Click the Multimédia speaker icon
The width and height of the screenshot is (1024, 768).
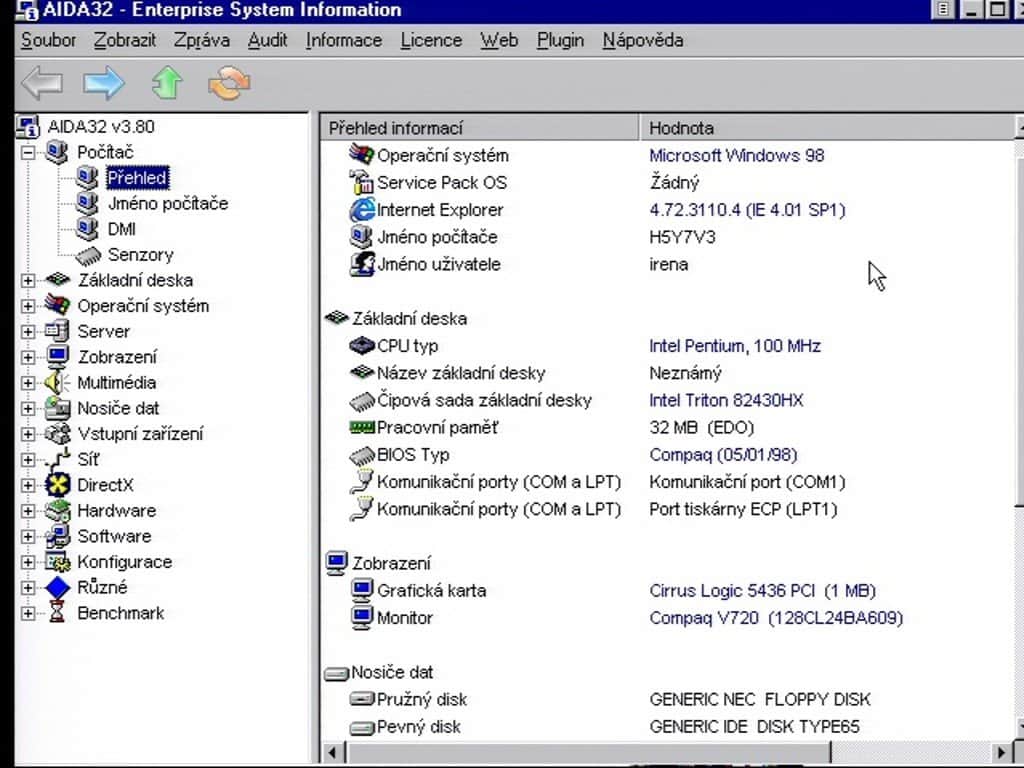(x=57, y=383)
